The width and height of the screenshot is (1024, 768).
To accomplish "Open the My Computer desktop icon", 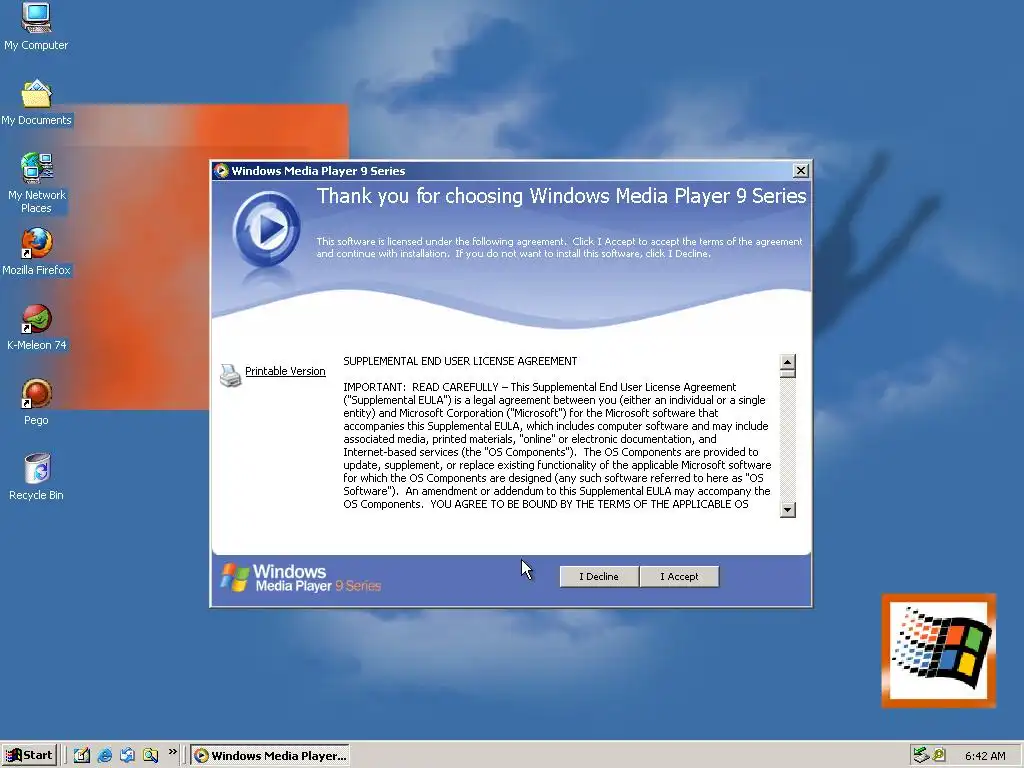I will pyautogui.click(x=36, y=26).
